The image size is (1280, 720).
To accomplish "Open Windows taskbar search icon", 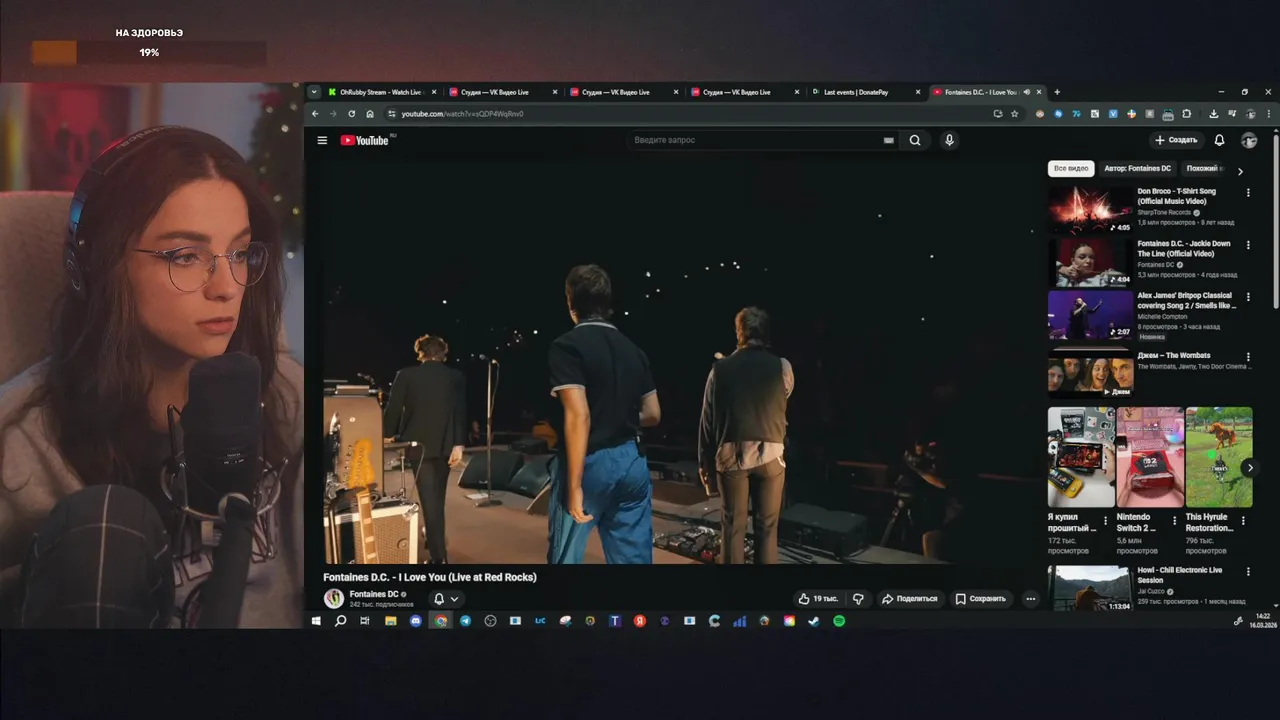I will pos(340,621).
